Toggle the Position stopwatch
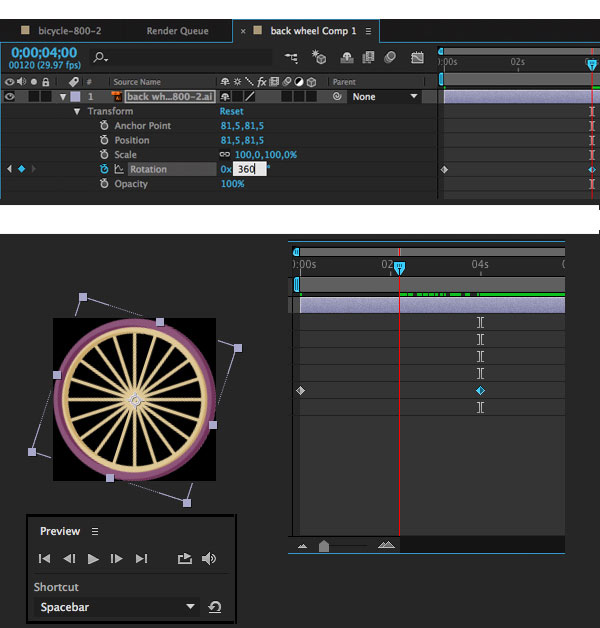The height and width of the screenshot is (628, 600). click(104, 140)
